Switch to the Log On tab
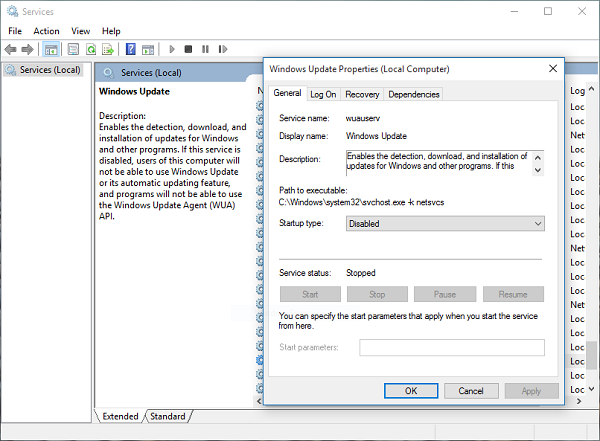Screen dimensions: 600x441 pyautogui.click(x=323, y=94)
